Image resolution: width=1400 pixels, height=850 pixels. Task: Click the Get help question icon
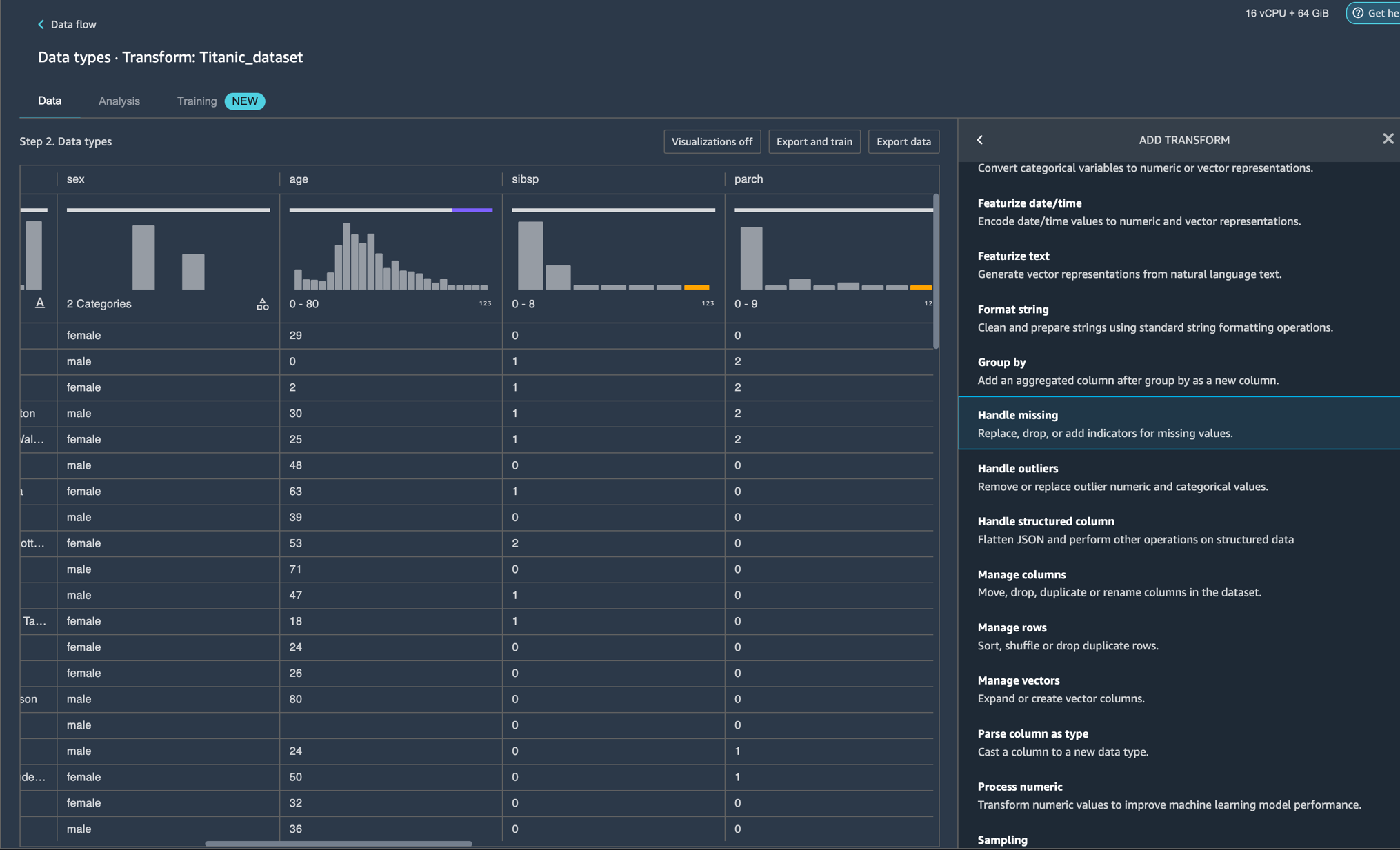[x=1358, y=13]
